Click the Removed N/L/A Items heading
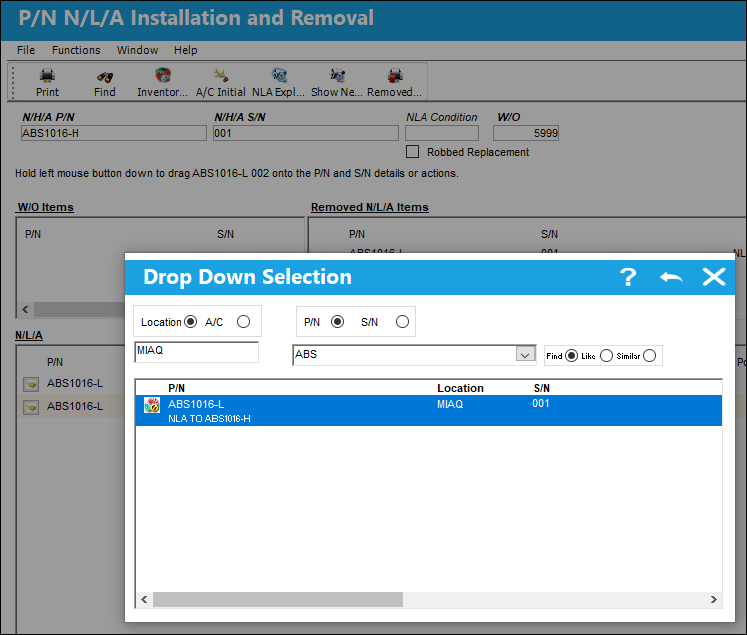The image size is (747, 635). [x=370, y=207]
